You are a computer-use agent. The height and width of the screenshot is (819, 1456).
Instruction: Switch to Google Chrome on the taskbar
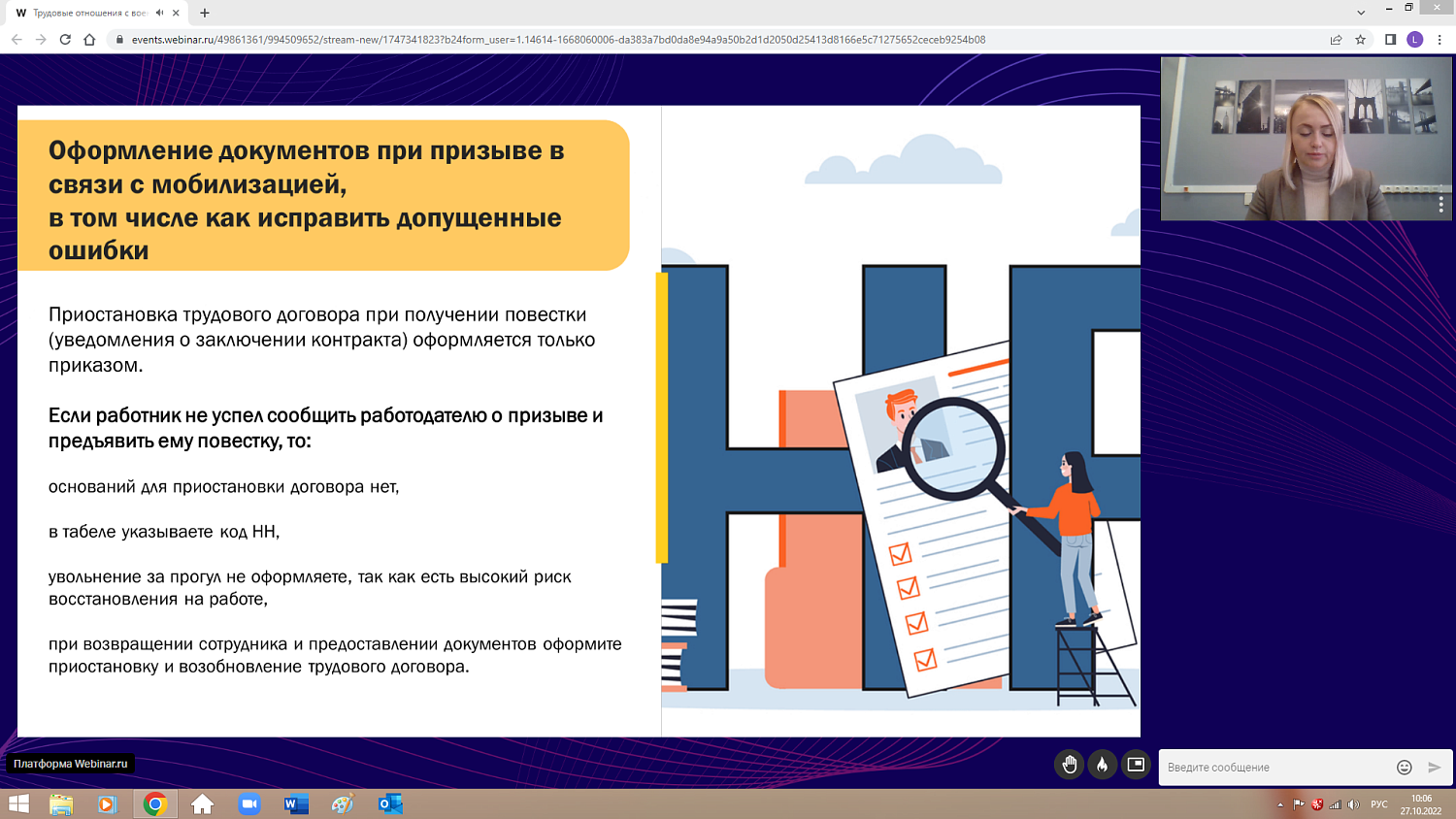tap(155, 803)
